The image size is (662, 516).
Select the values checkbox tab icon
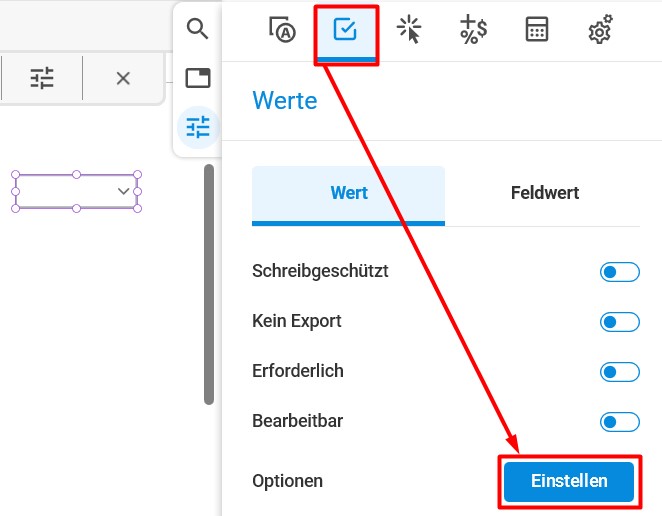click(x=345, y=30)
